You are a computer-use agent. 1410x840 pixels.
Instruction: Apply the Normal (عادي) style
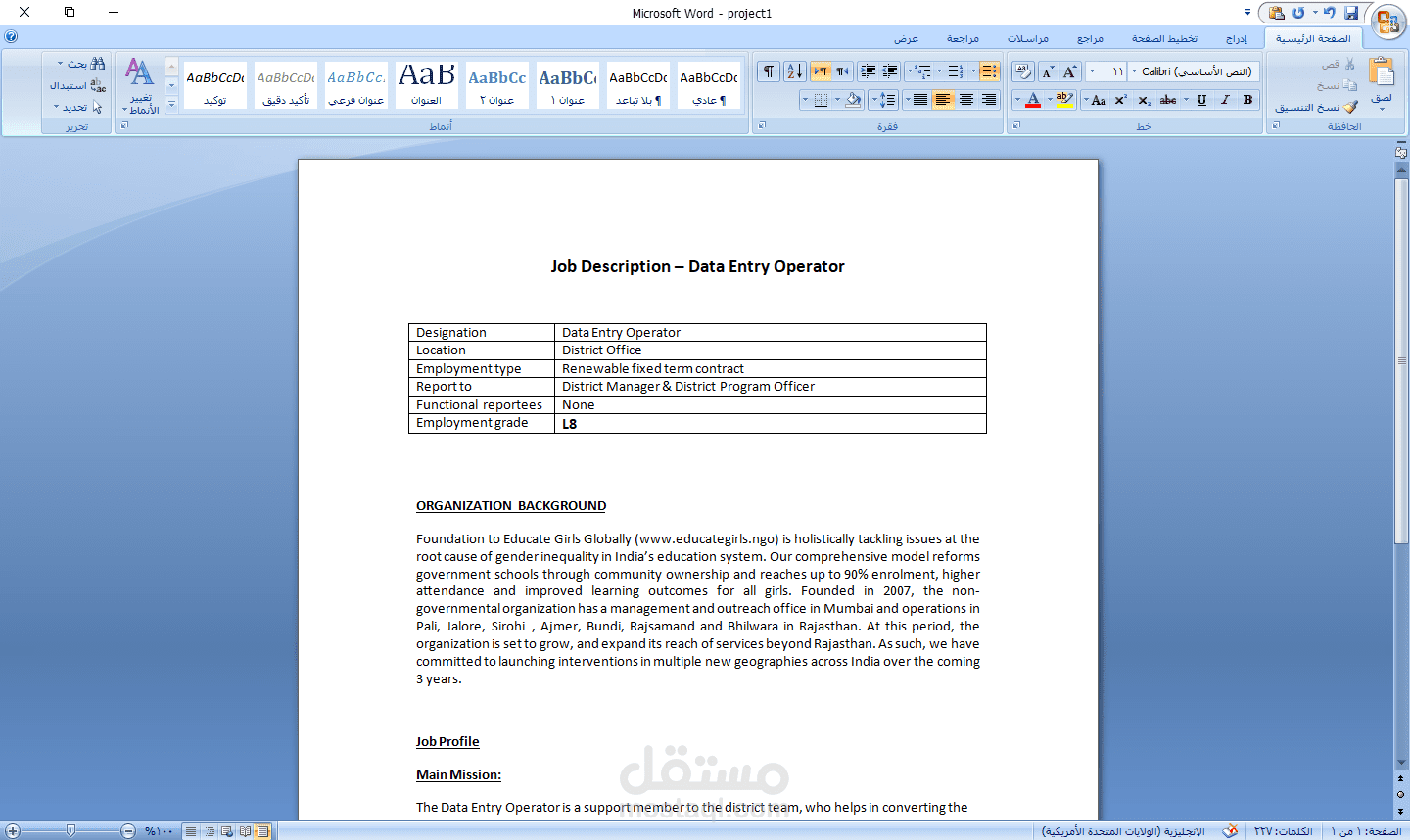[x=709, y=85]
